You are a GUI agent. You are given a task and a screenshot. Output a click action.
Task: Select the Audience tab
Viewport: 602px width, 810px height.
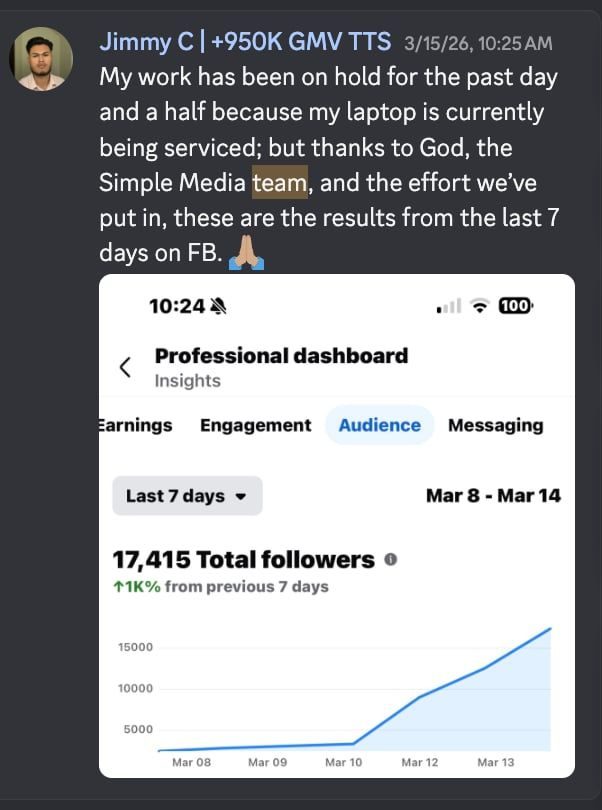(x=380, y=425)
